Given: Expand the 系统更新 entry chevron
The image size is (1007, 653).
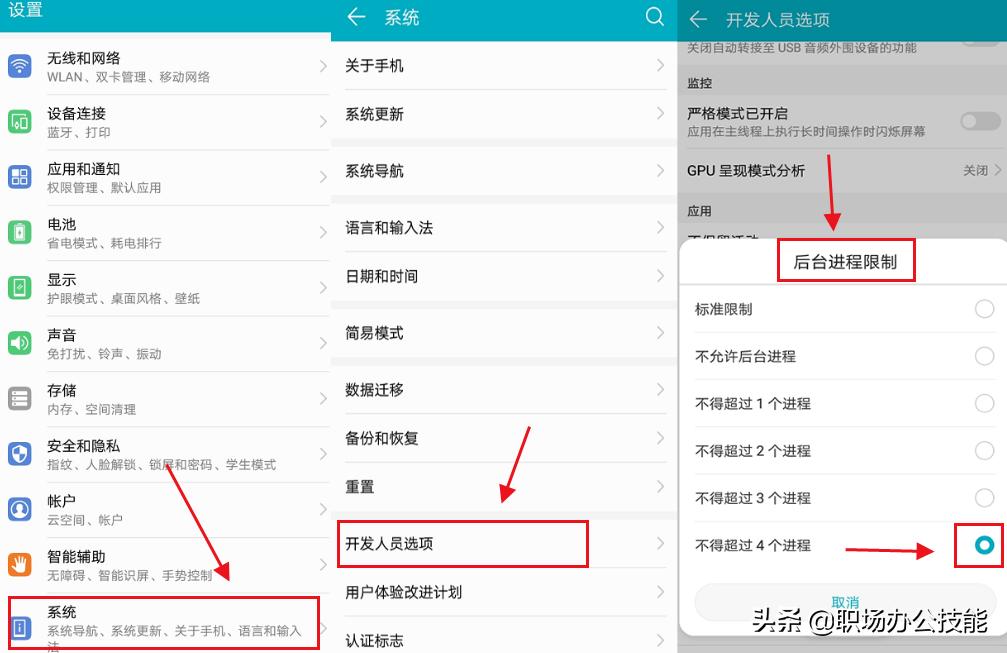Looking at the screenshot, I should pos(660,114).
